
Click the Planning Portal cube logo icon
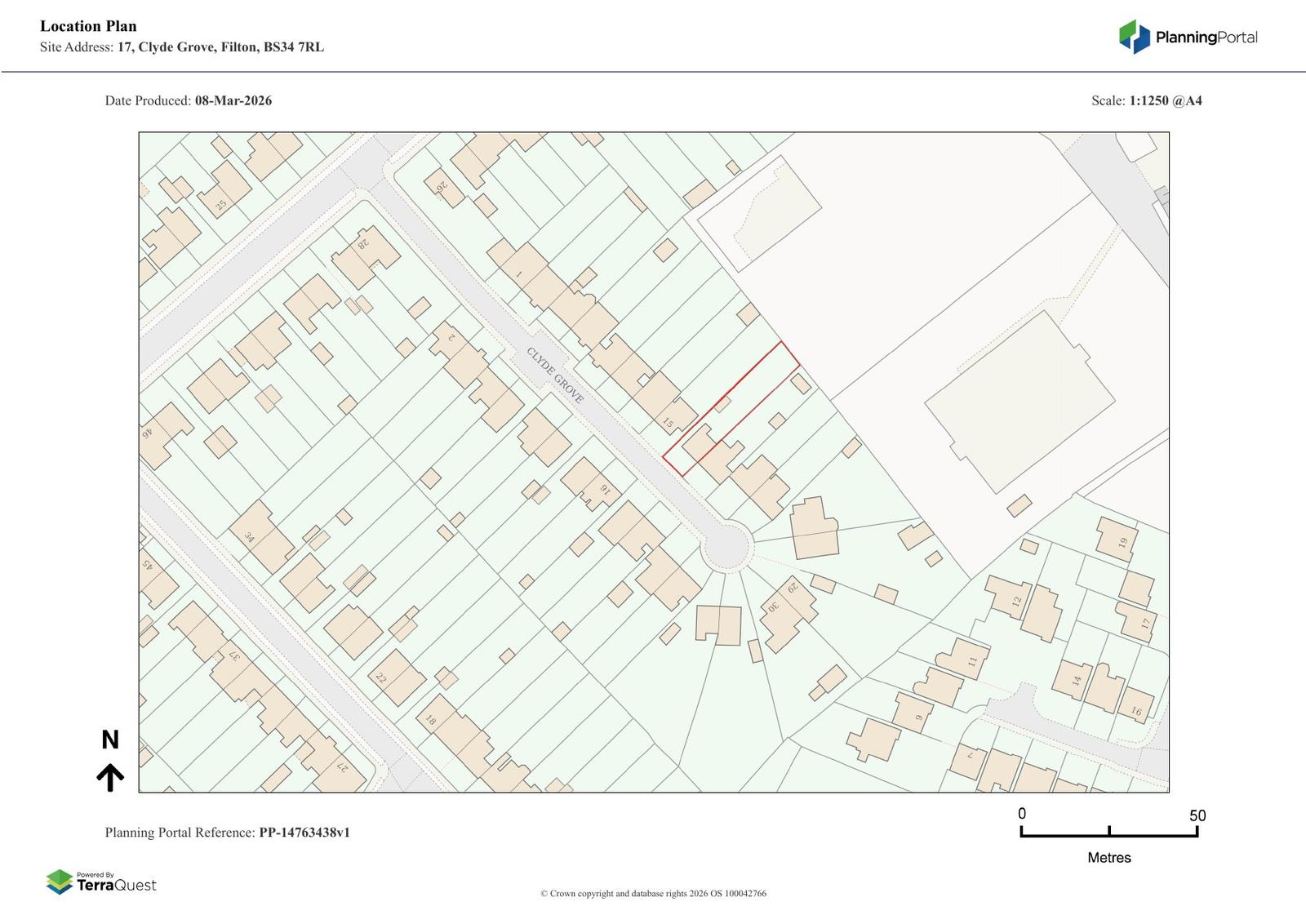click(1134, 37)
